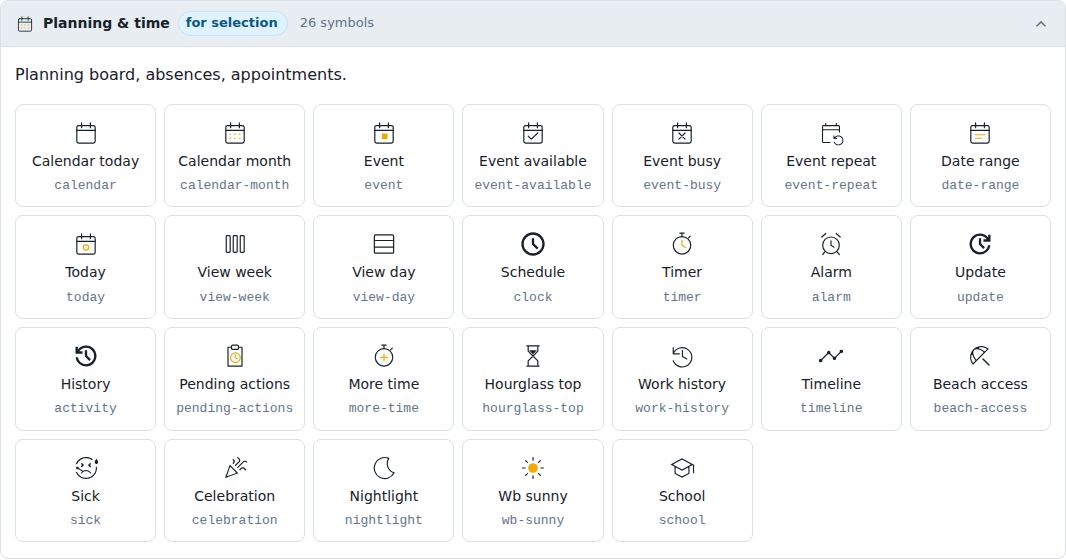Pick the Timer symbol
The image size is (1066, 560).
point(682,267)
